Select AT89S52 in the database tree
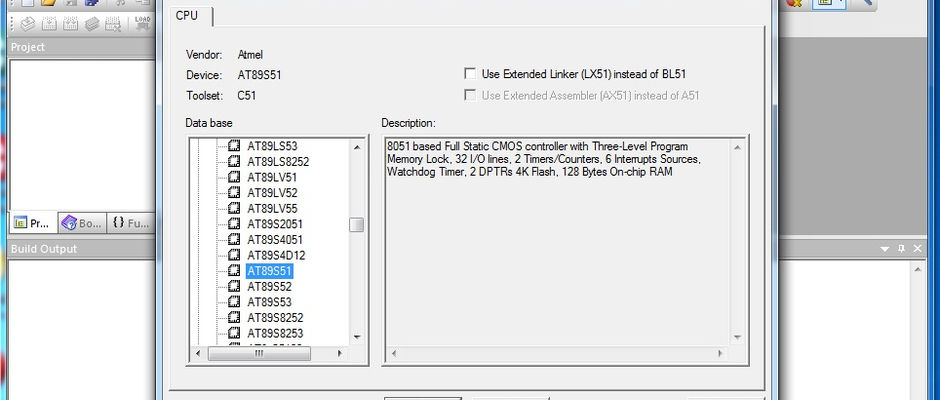The image size is (940, 400). (269, 286)
